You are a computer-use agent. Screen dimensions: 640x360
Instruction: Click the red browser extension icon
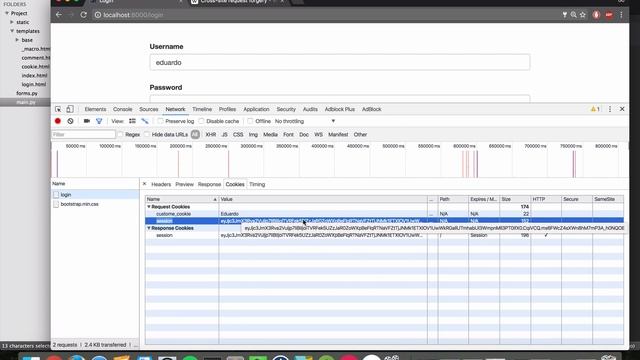click(596, 15)
